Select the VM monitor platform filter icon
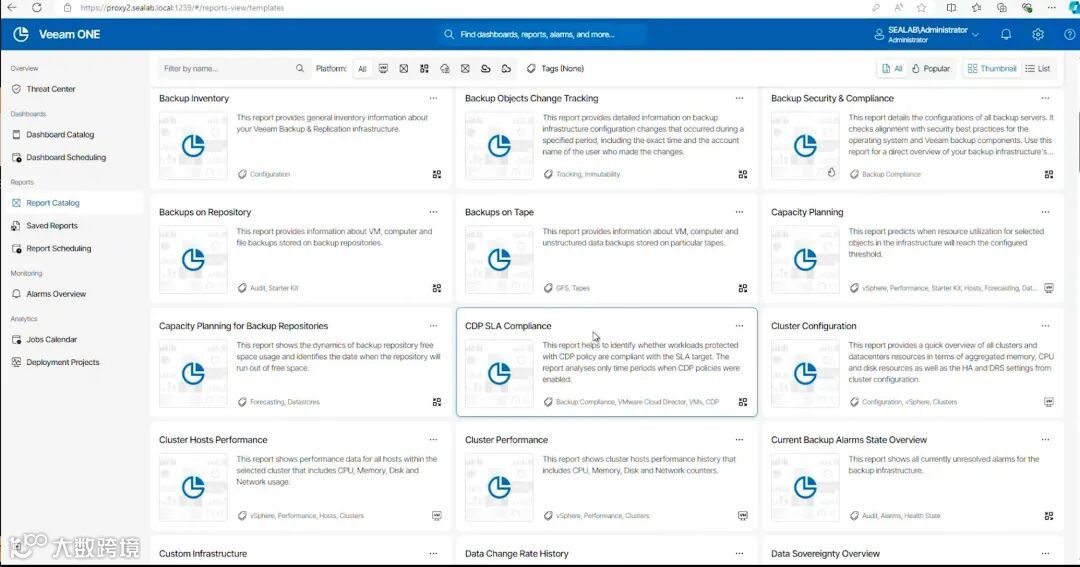The image size is (1080, 567). (383, 68)
